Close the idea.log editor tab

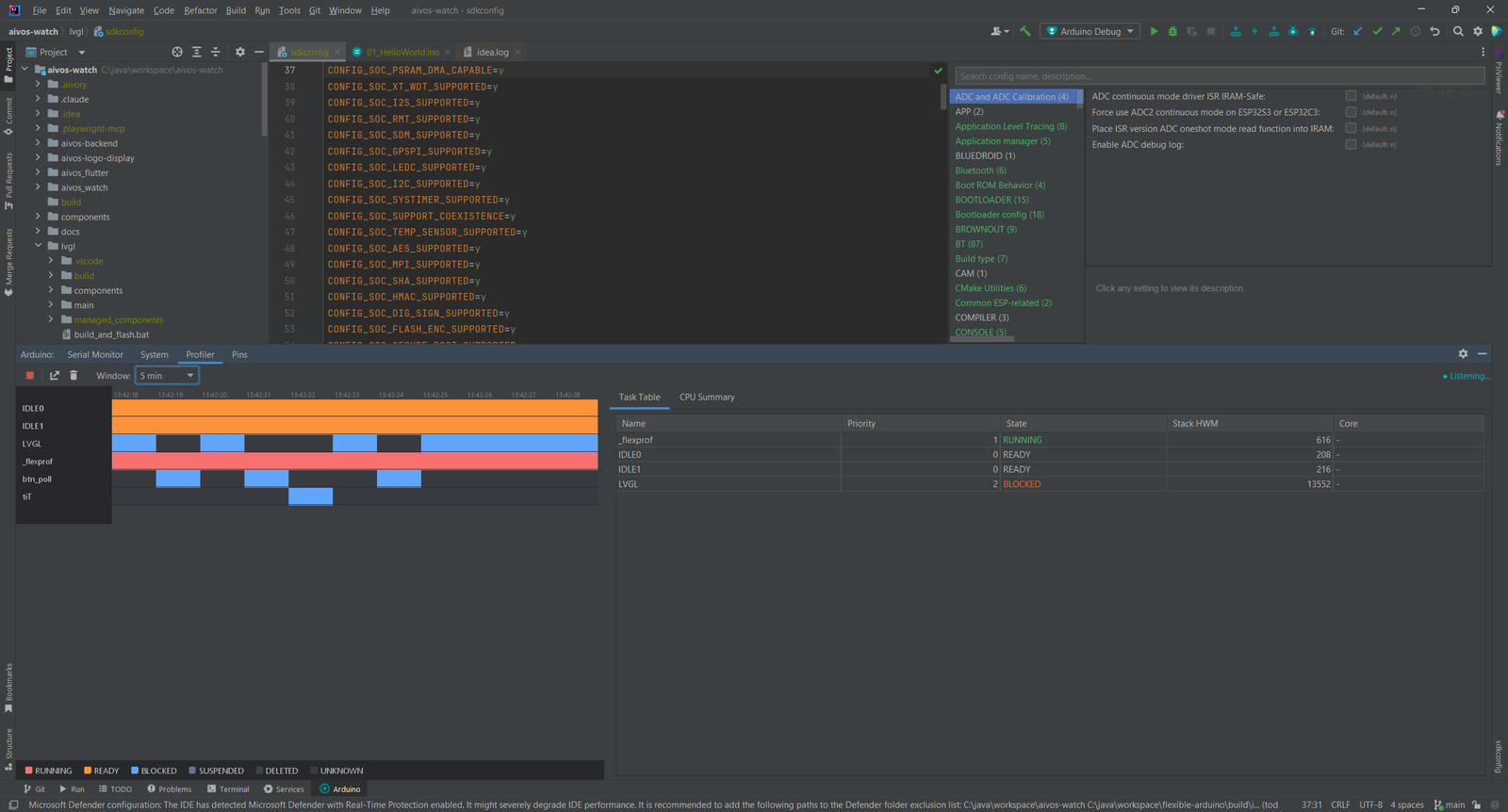pos(517,52)
